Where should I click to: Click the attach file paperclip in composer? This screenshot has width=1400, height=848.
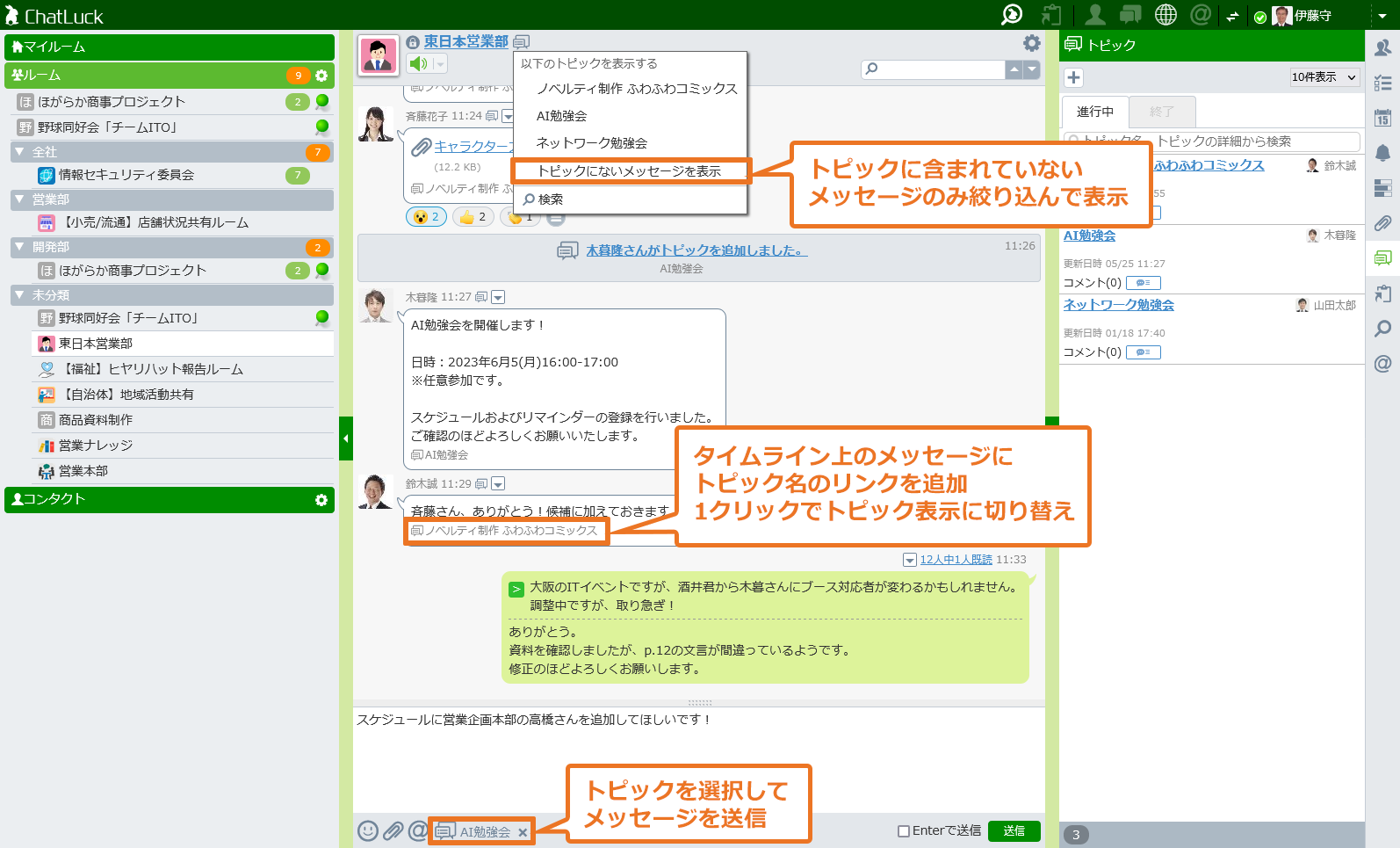click(393, 830)
